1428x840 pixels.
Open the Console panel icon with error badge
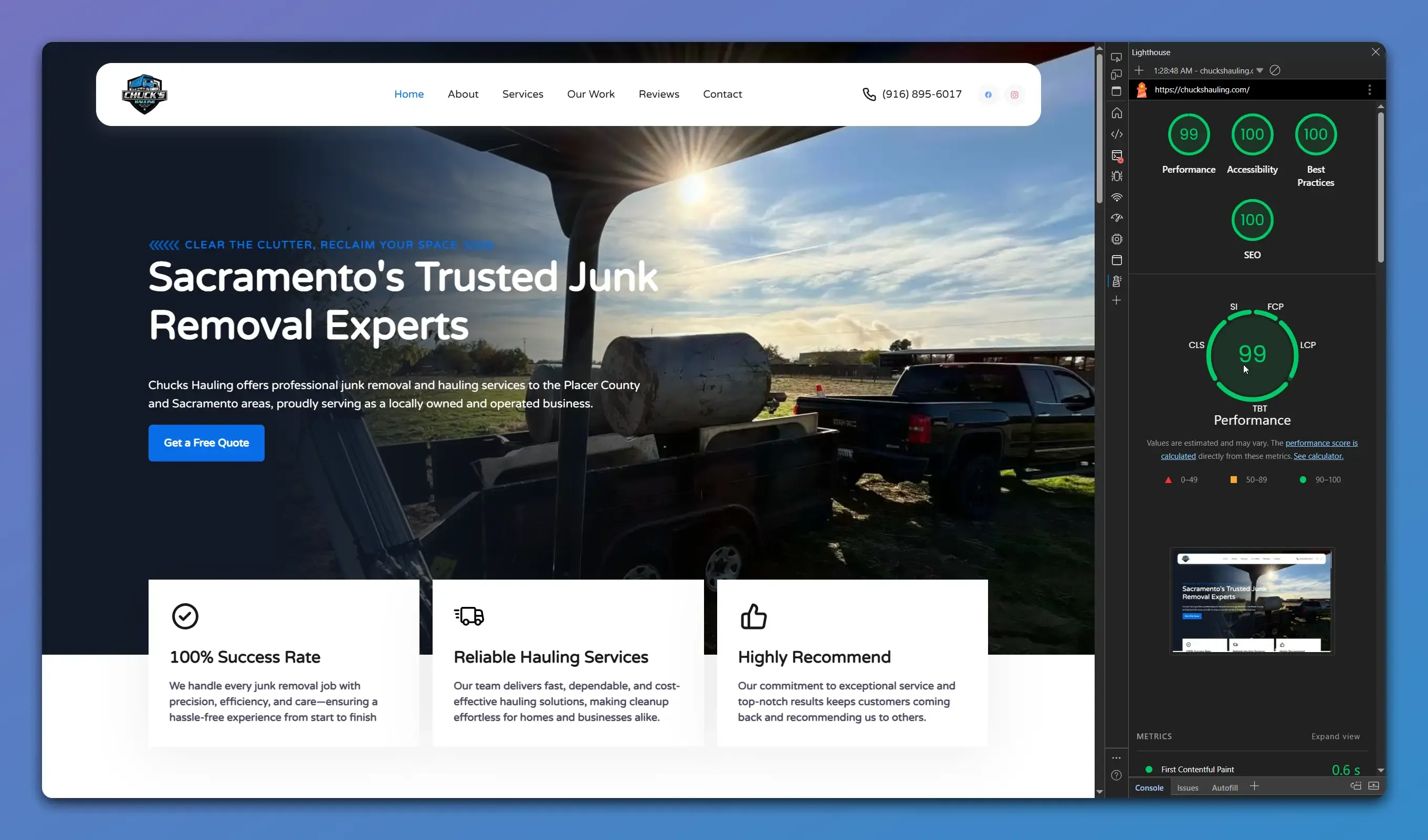point(1116,155)
